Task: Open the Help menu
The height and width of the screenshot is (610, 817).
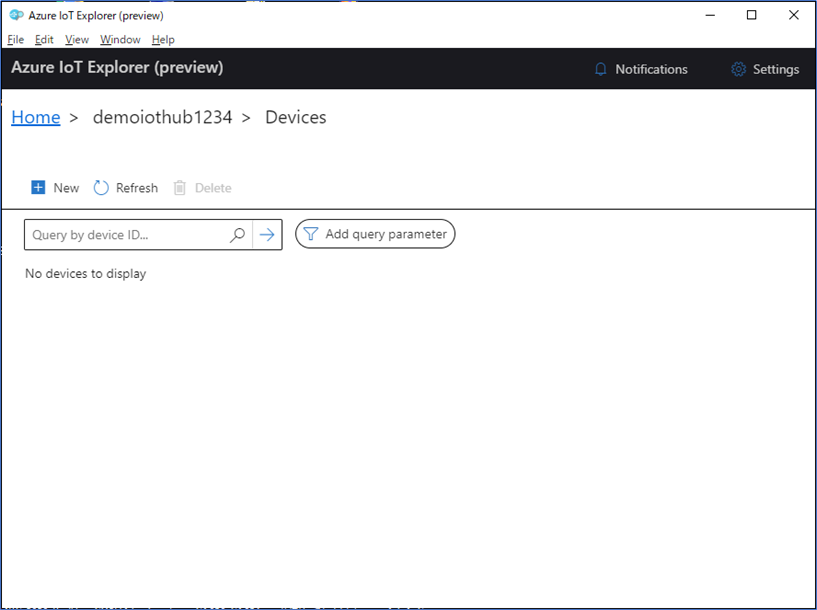Action: point(163,39)
